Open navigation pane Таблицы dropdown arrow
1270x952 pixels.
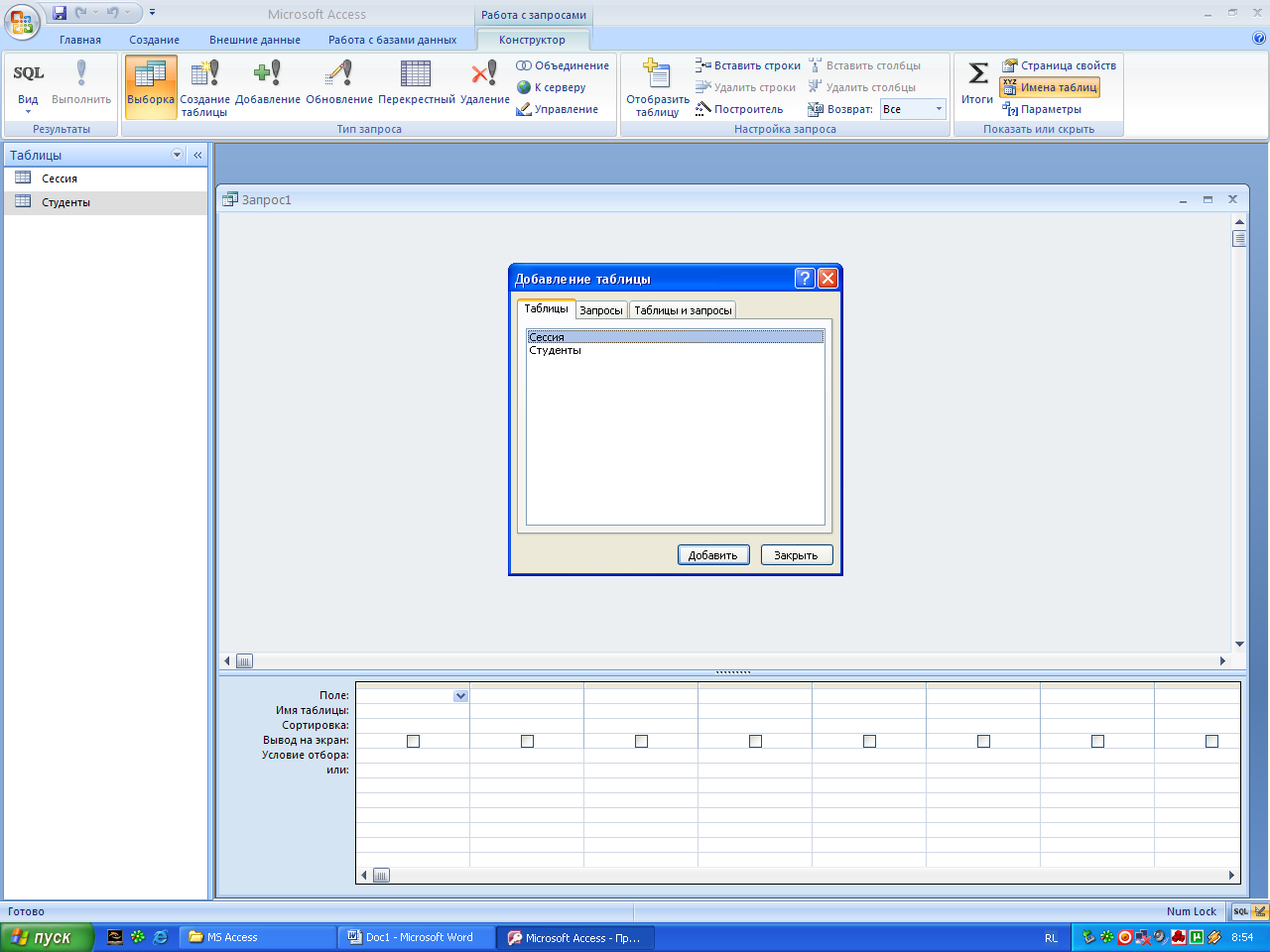(x=178, y=155)
